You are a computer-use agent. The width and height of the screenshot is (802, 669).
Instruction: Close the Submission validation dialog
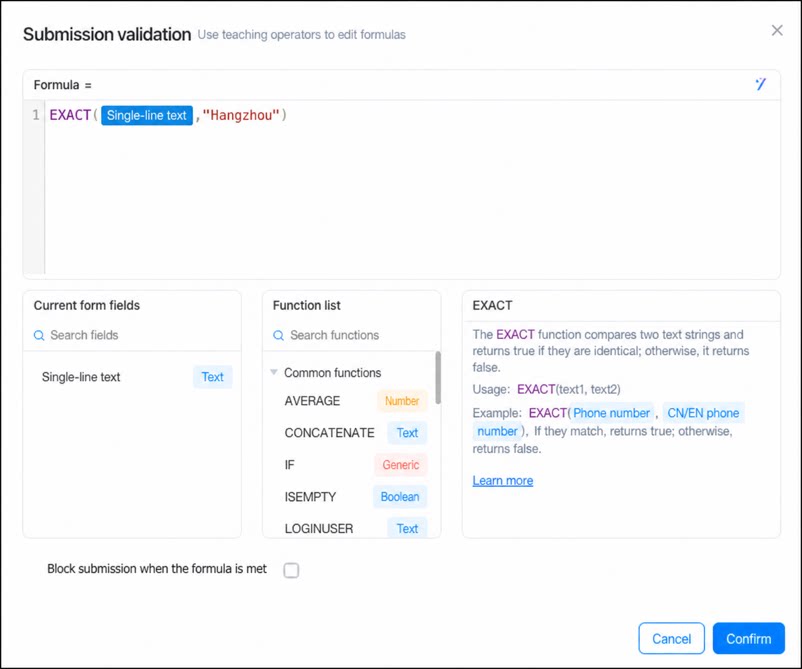777,31
